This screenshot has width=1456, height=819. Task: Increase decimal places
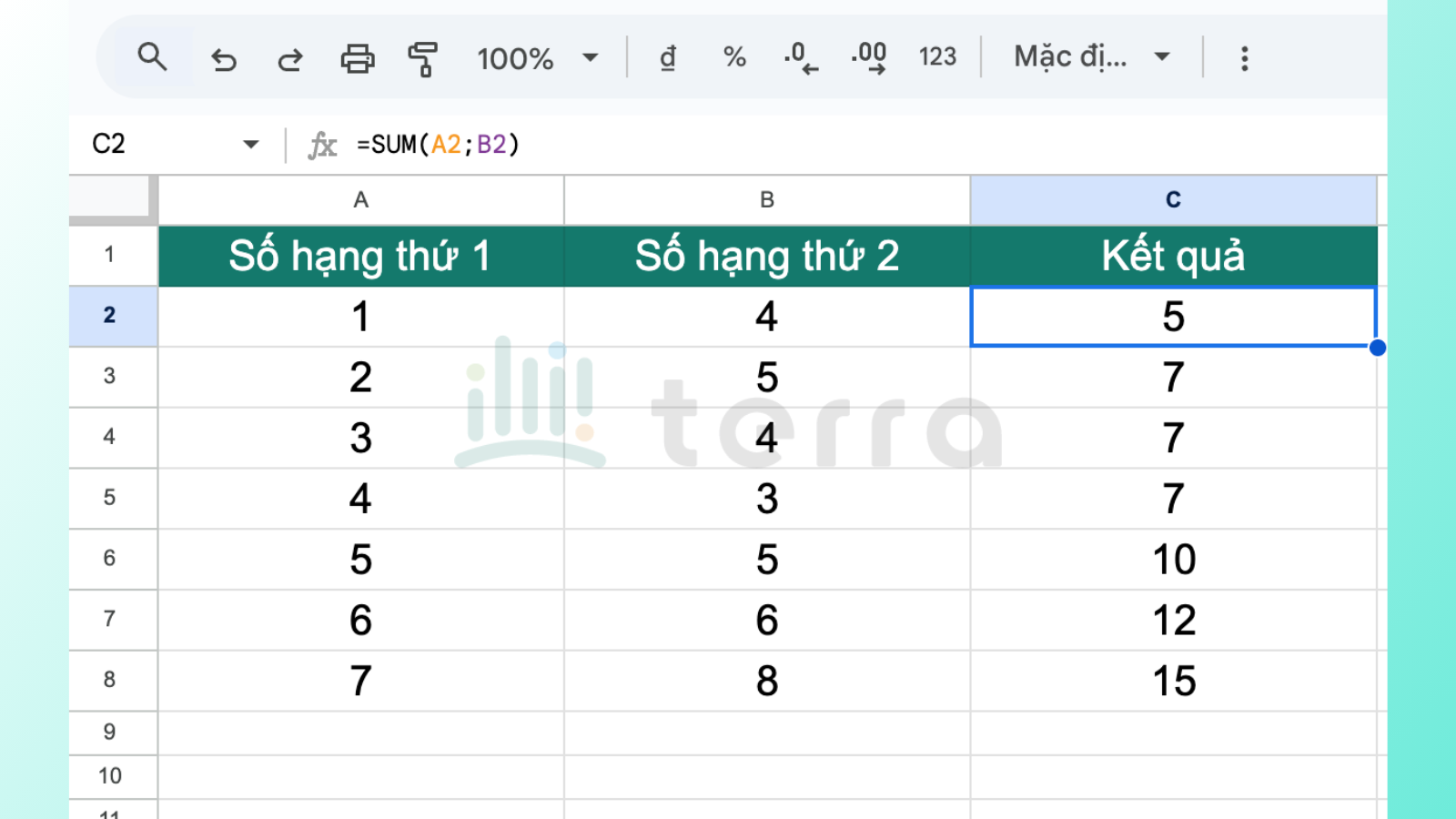tap(869, 57)
